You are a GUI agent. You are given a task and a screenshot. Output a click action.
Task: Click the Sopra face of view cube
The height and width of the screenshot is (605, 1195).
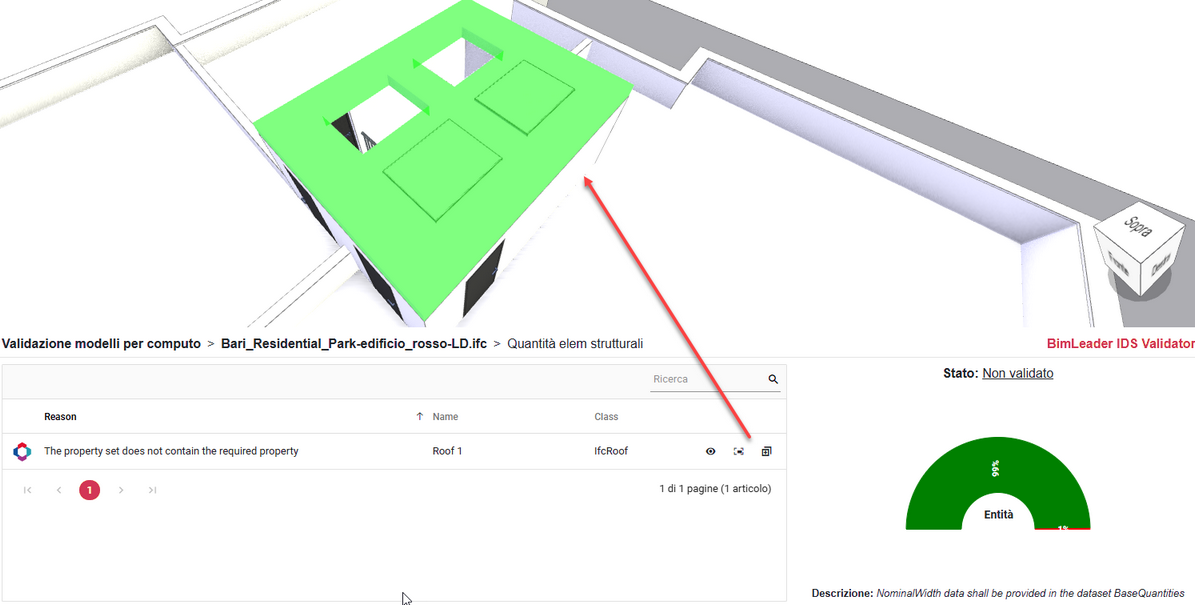tap(1138, 227)
